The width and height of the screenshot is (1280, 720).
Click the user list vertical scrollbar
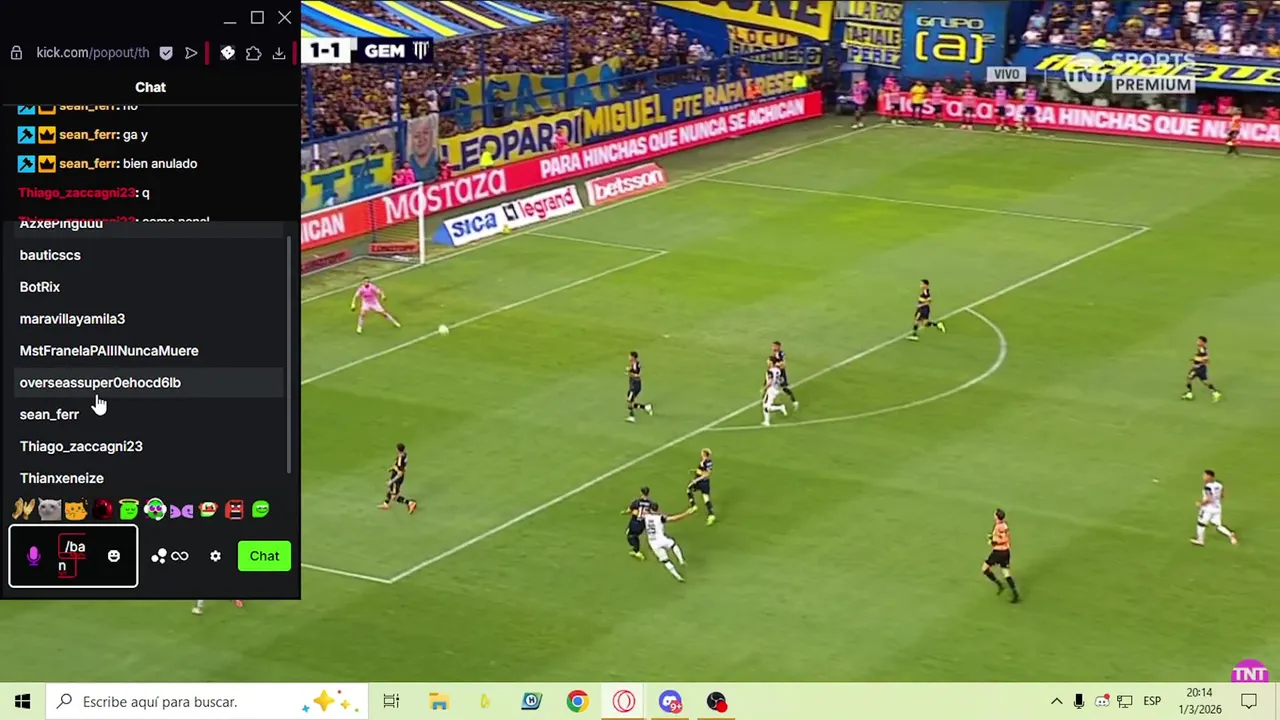(290, 355)
